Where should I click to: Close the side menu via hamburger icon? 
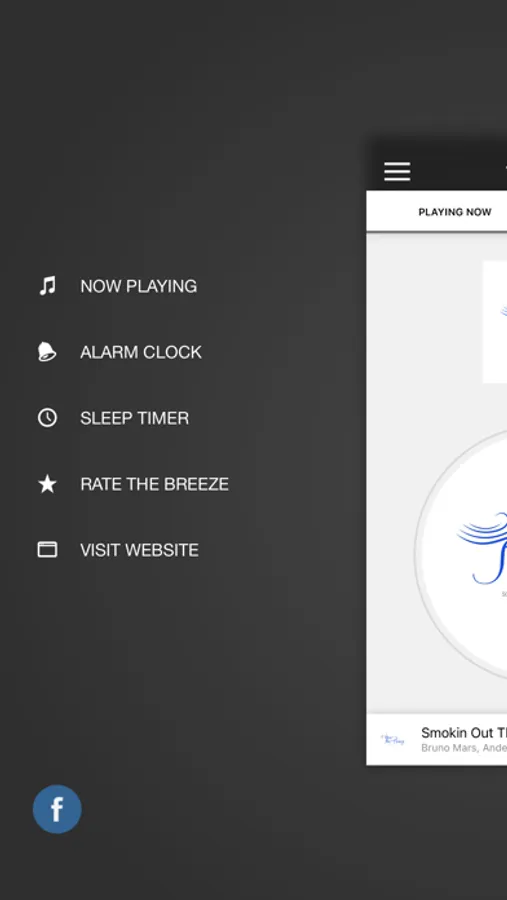[x=397, y=171]
